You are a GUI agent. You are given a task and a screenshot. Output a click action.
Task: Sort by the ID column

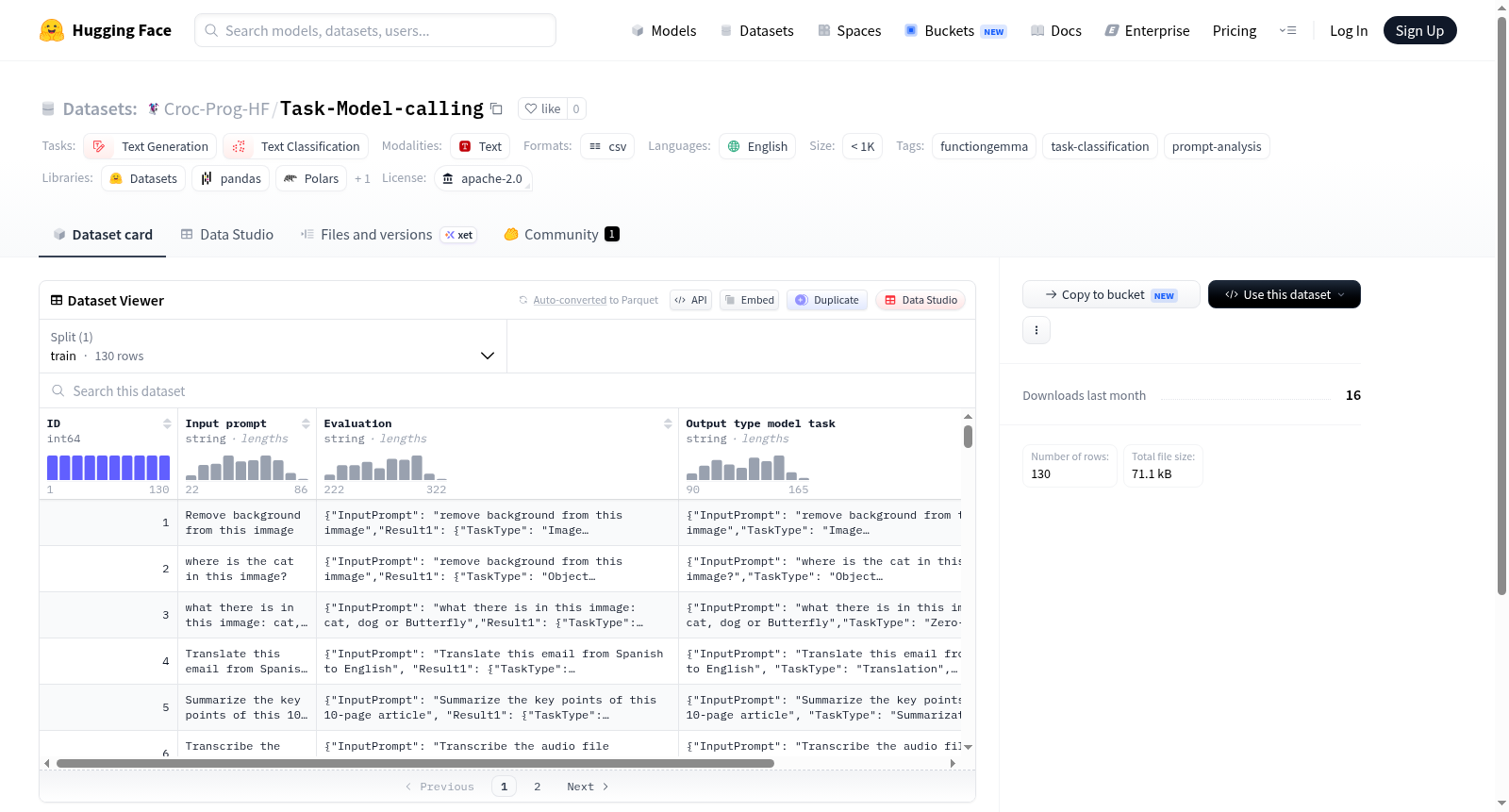click(167, 423)
